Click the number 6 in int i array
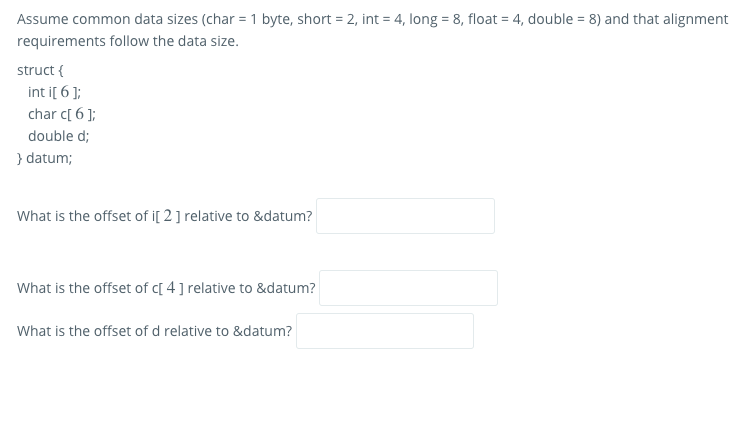 [x=65, y=92]
